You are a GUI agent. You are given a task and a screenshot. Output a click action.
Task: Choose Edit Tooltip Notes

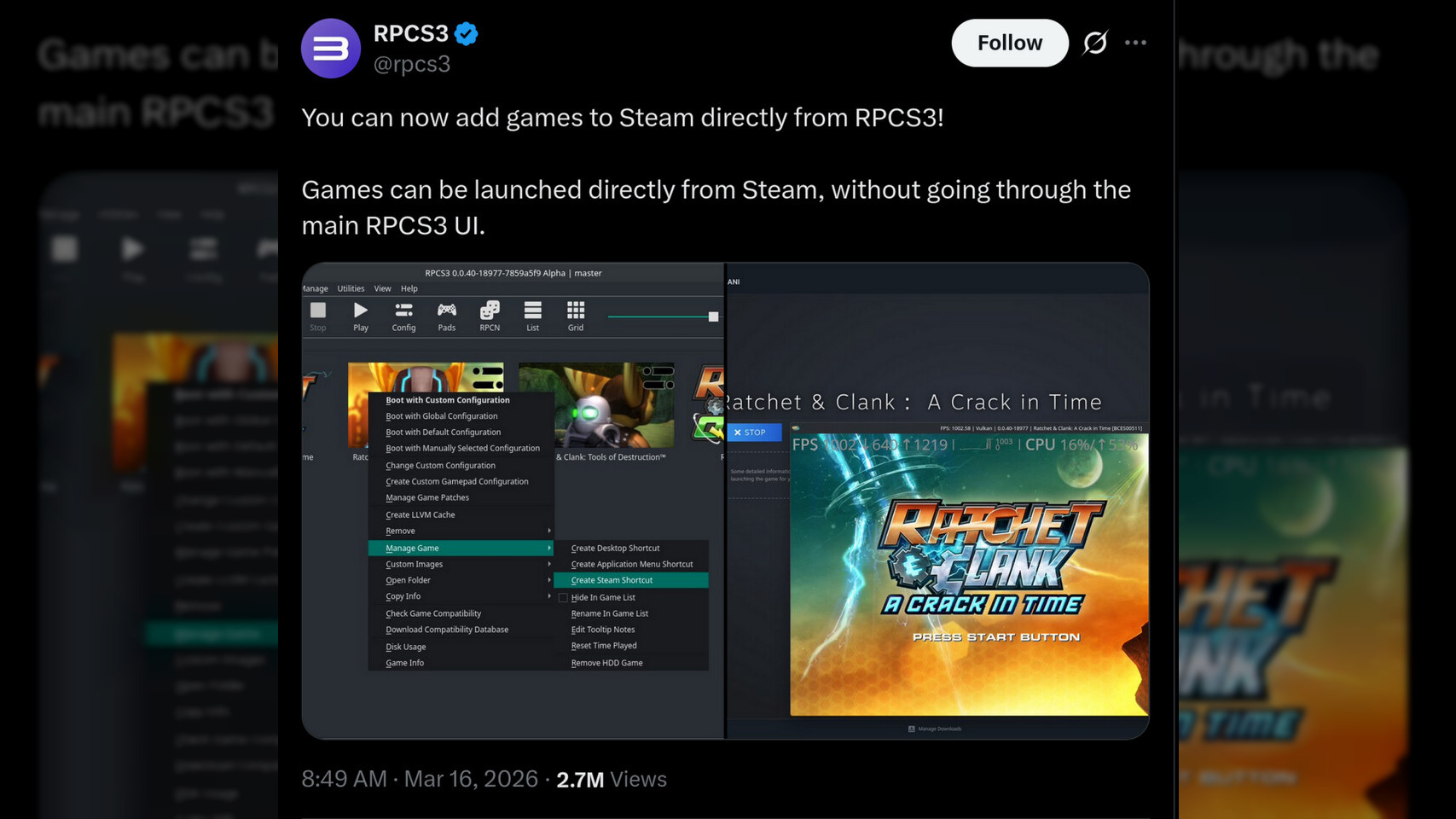(x=631, y=630)
